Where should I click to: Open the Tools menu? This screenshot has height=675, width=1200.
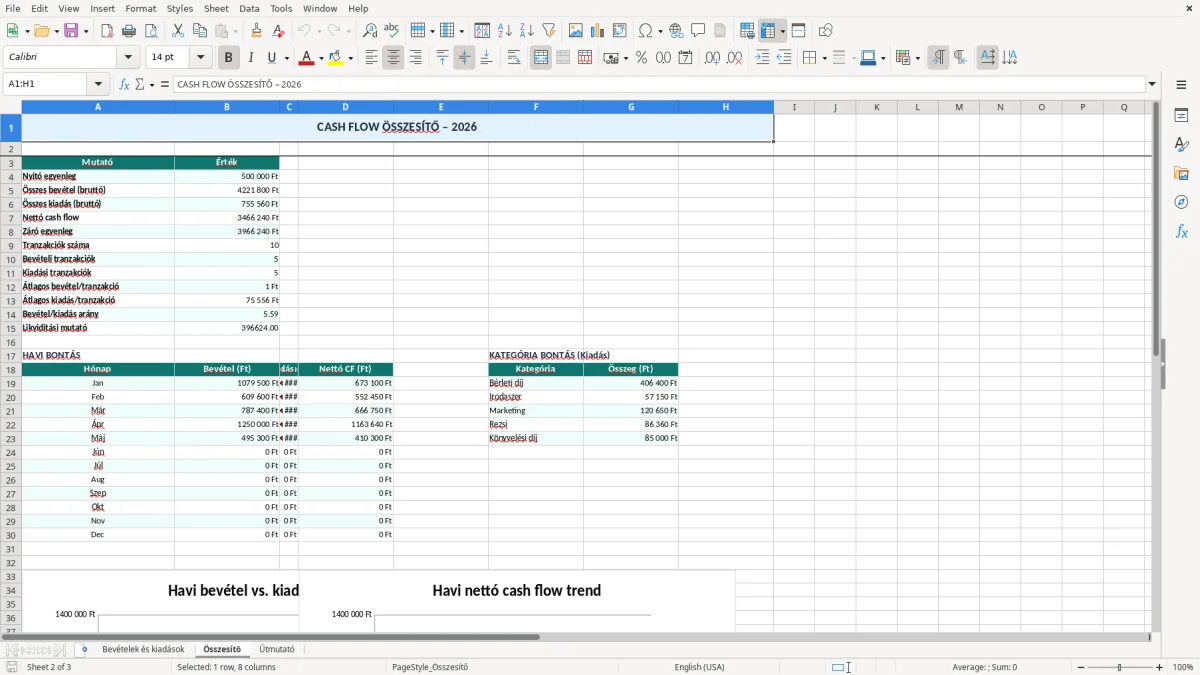pos(281,8)
